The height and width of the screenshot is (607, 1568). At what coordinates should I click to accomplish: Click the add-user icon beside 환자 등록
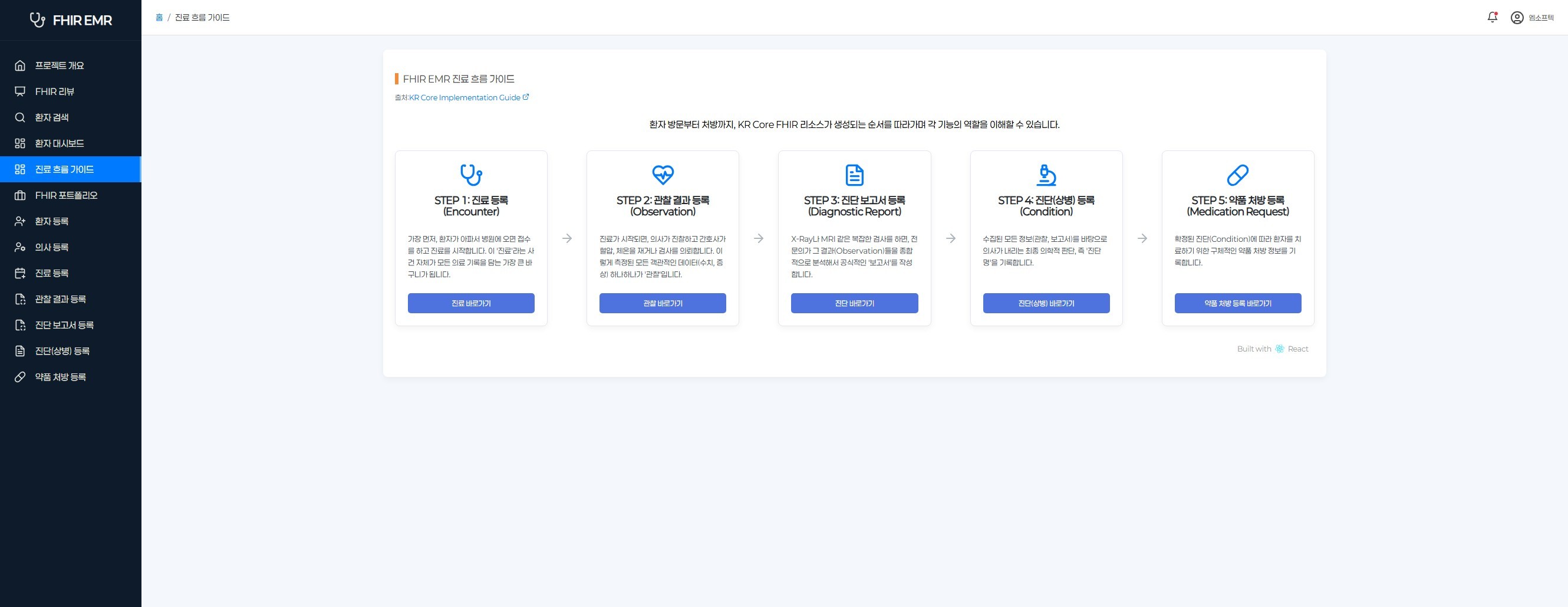click(20, 222)
